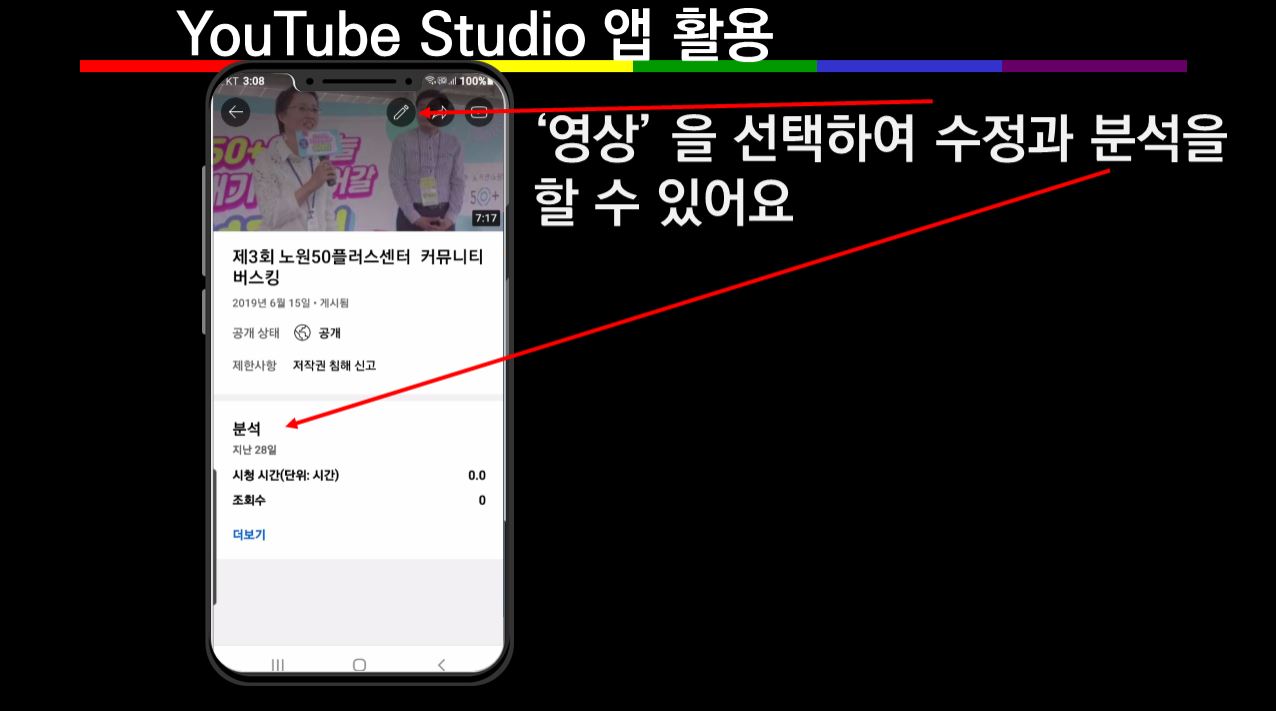Tap the share arrow icon
This screenshot has height=711, width=1276.
[440, 112]
